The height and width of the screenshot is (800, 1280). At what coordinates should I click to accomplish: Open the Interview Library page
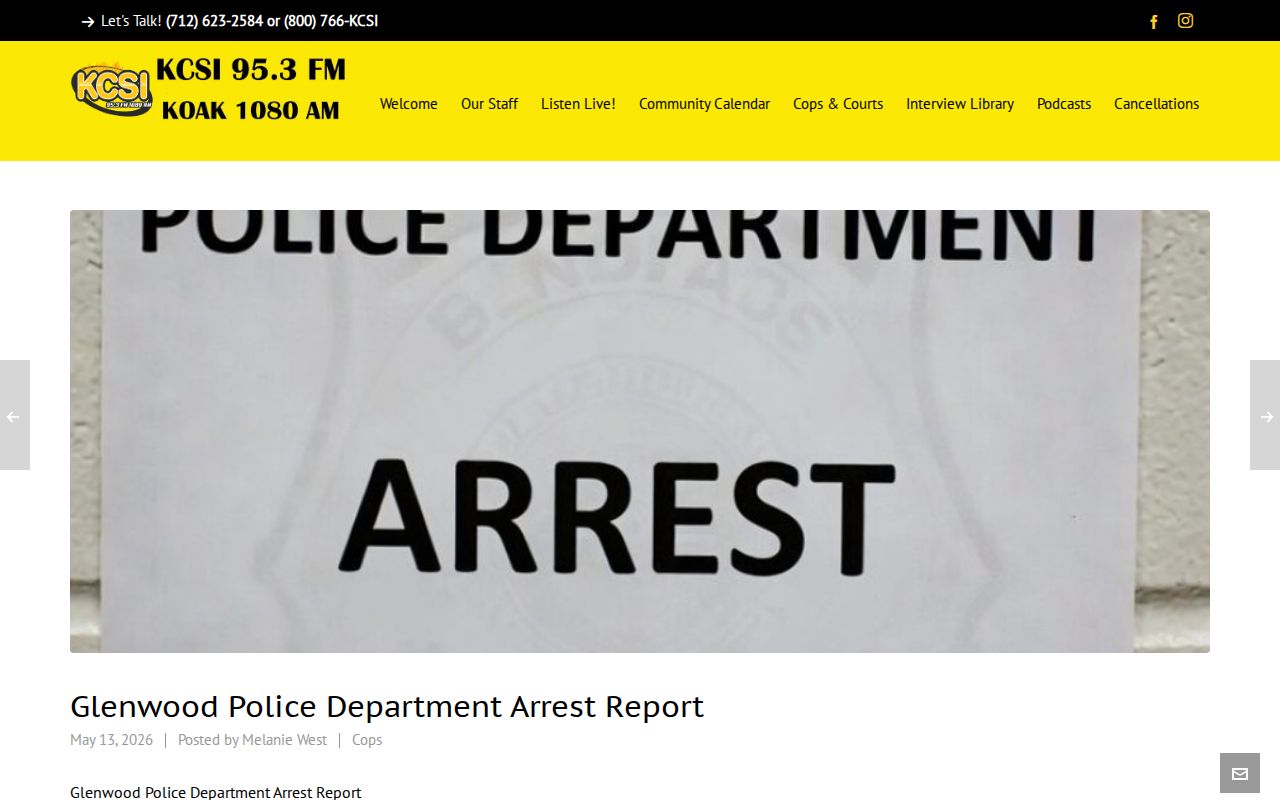coord(960,104)
